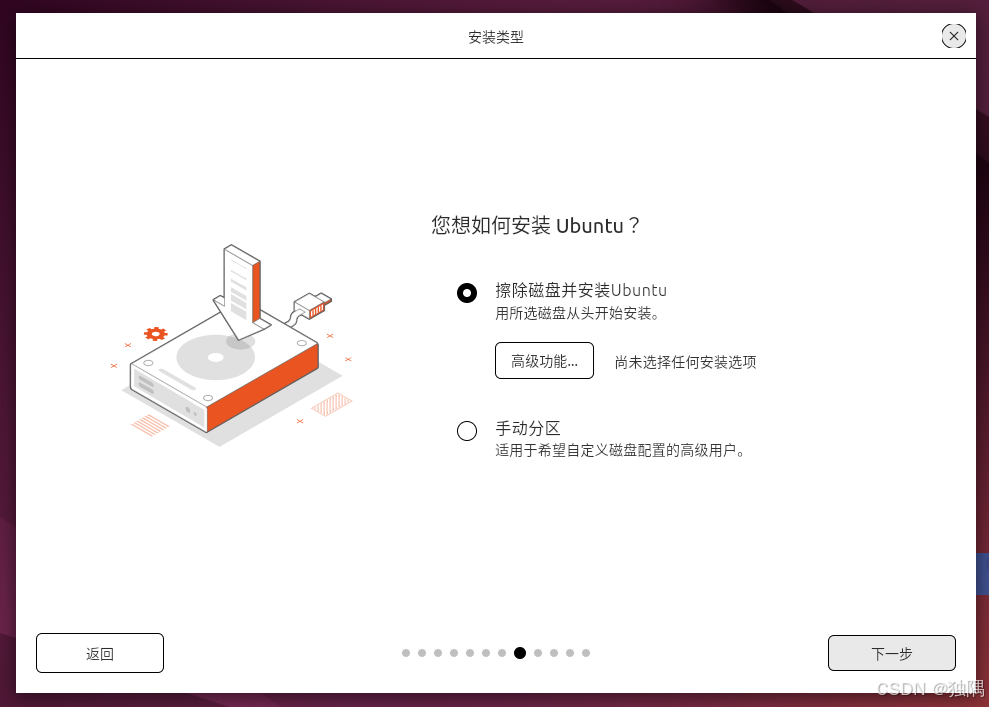Screen dimensions: 989x707
Task: Click the filled current-step progress dot
Action: [x=520, y=653]
